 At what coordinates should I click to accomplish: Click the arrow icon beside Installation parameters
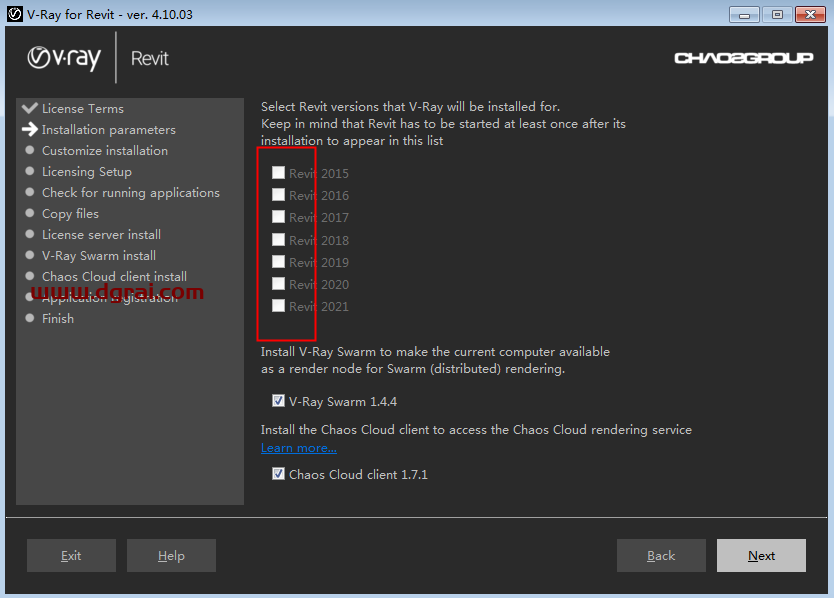point(29,129)
